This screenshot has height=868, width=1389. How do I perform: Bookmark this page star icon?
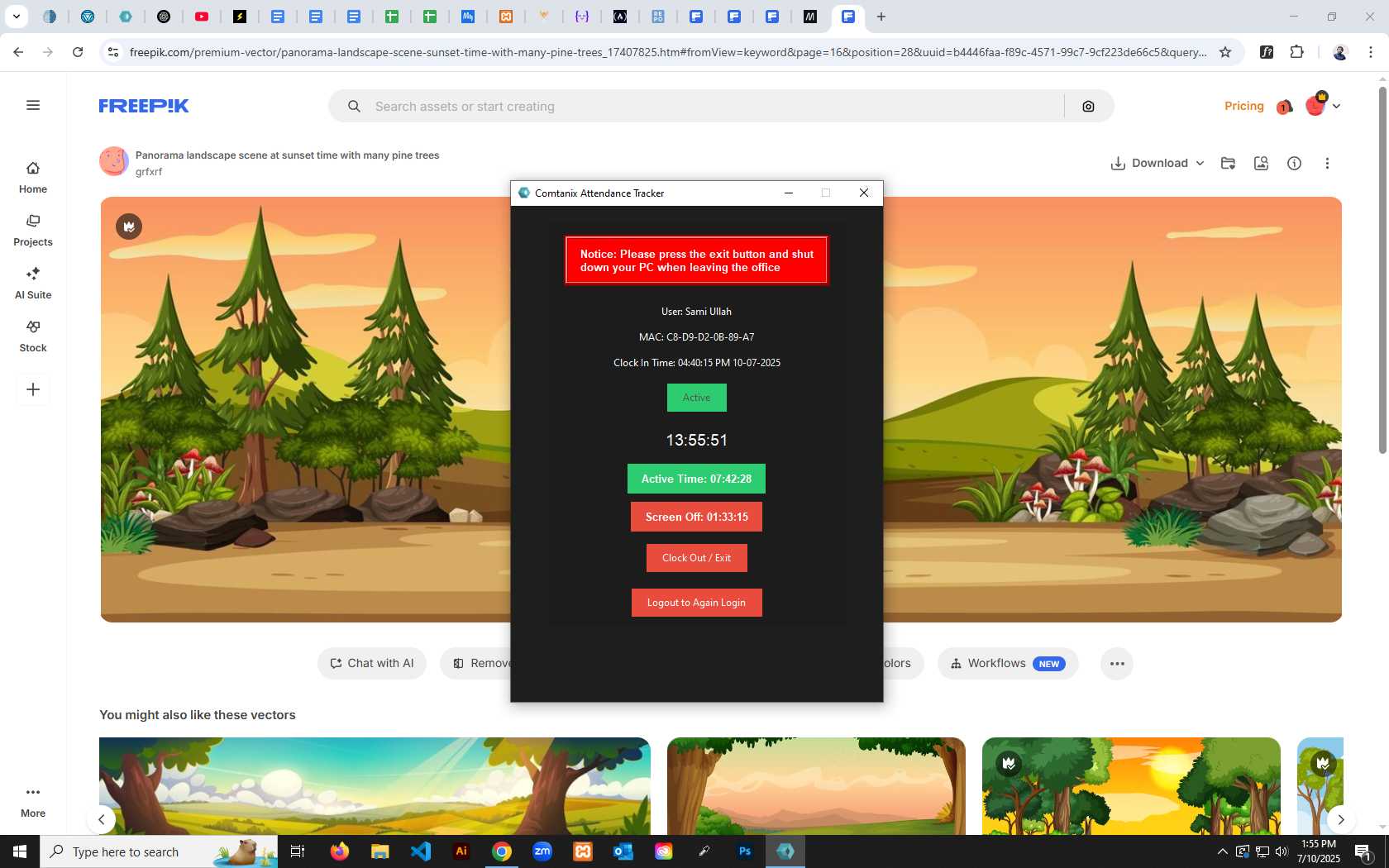tap(1225, 52)
